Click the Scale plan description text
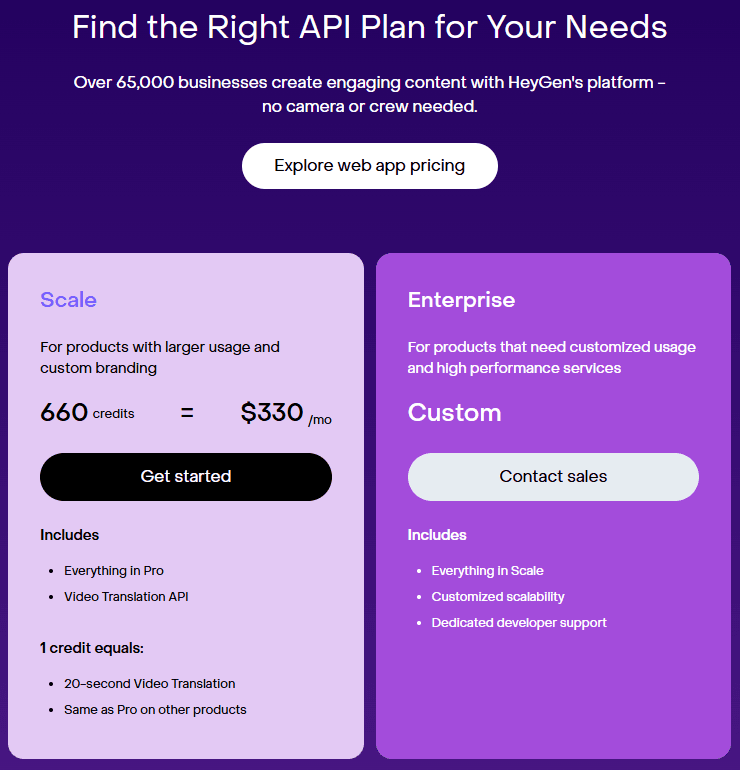 (160, 357)
